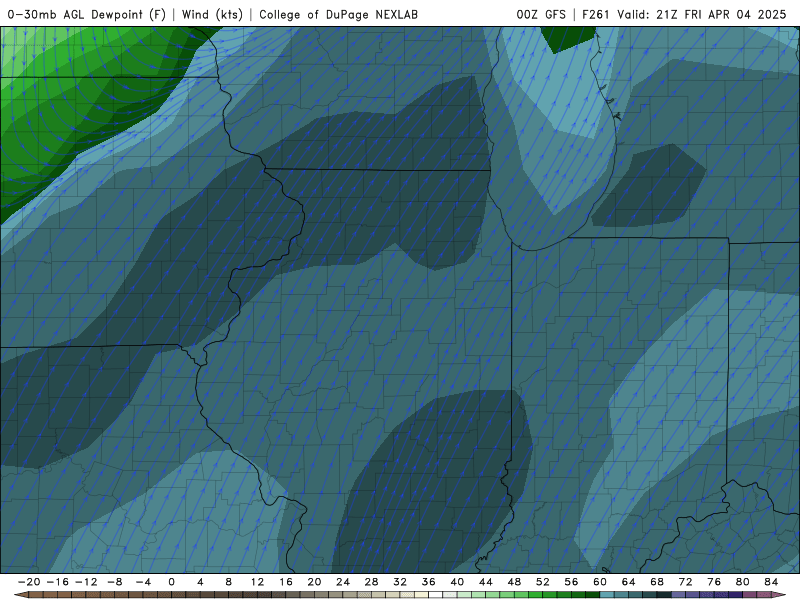The width and height of the screenshot is (800, 600).
Task: Click the "68" legend value
Action: (x=657, y=582)
